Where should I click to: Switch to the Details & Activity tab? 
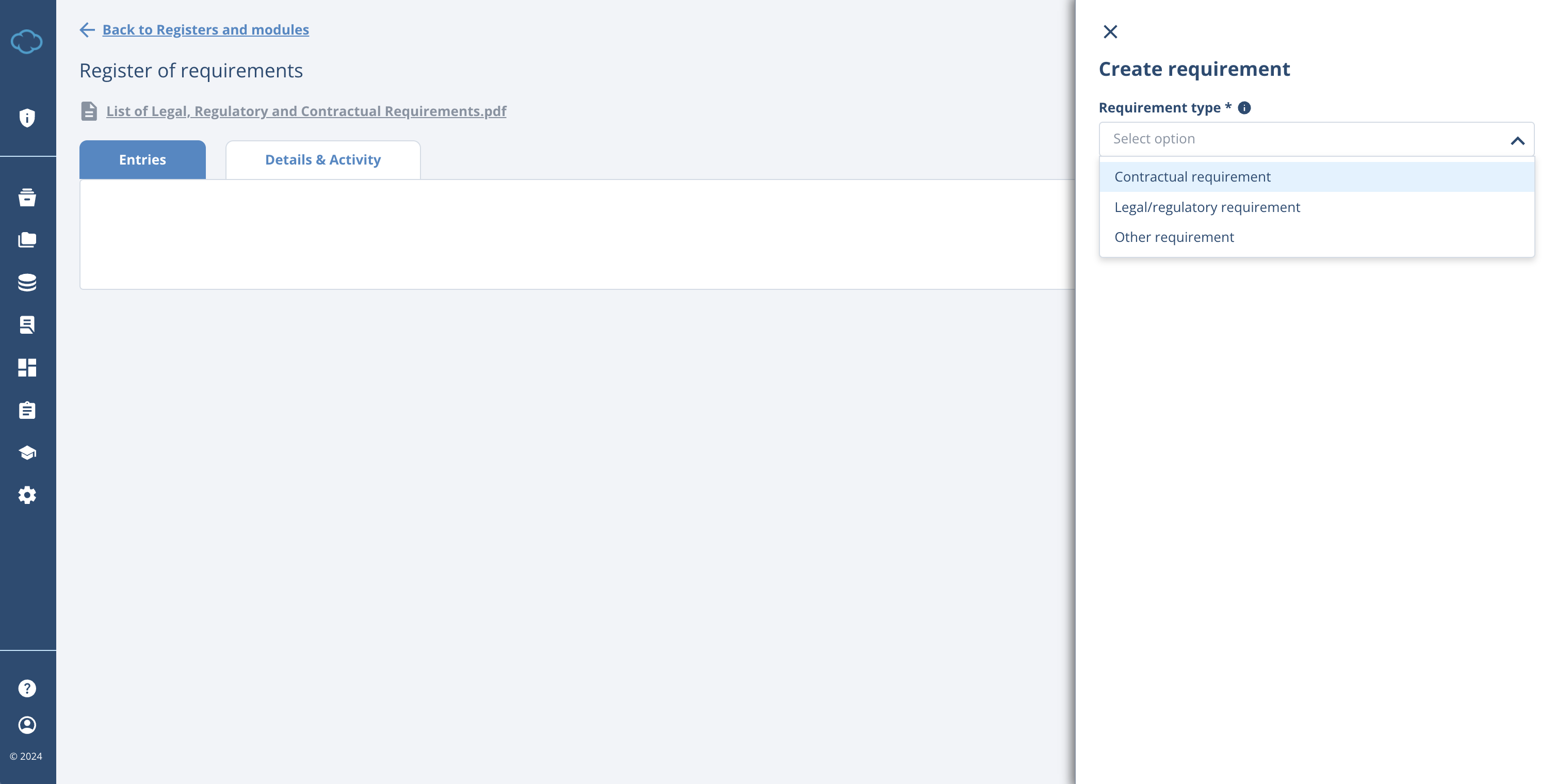[x=323, y=160]
